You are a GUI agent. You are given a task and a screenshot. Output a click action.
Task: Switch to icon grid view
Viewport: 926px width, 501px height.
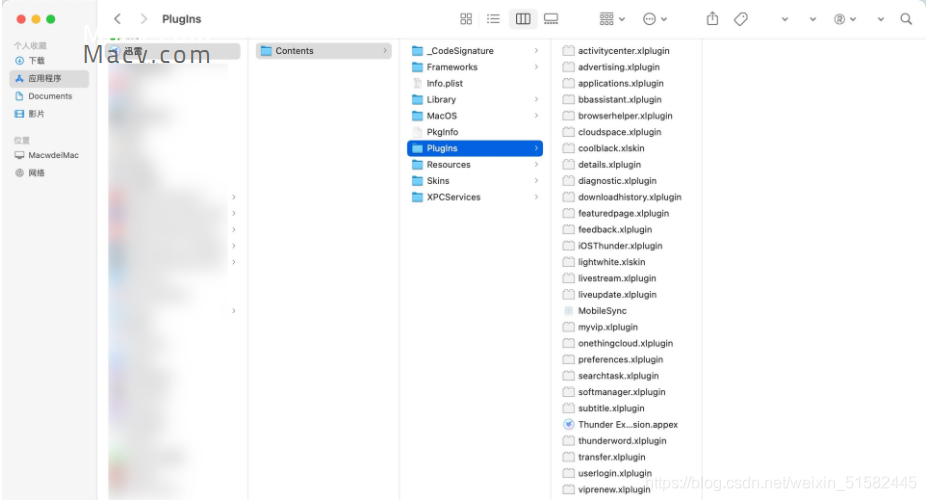466,19
